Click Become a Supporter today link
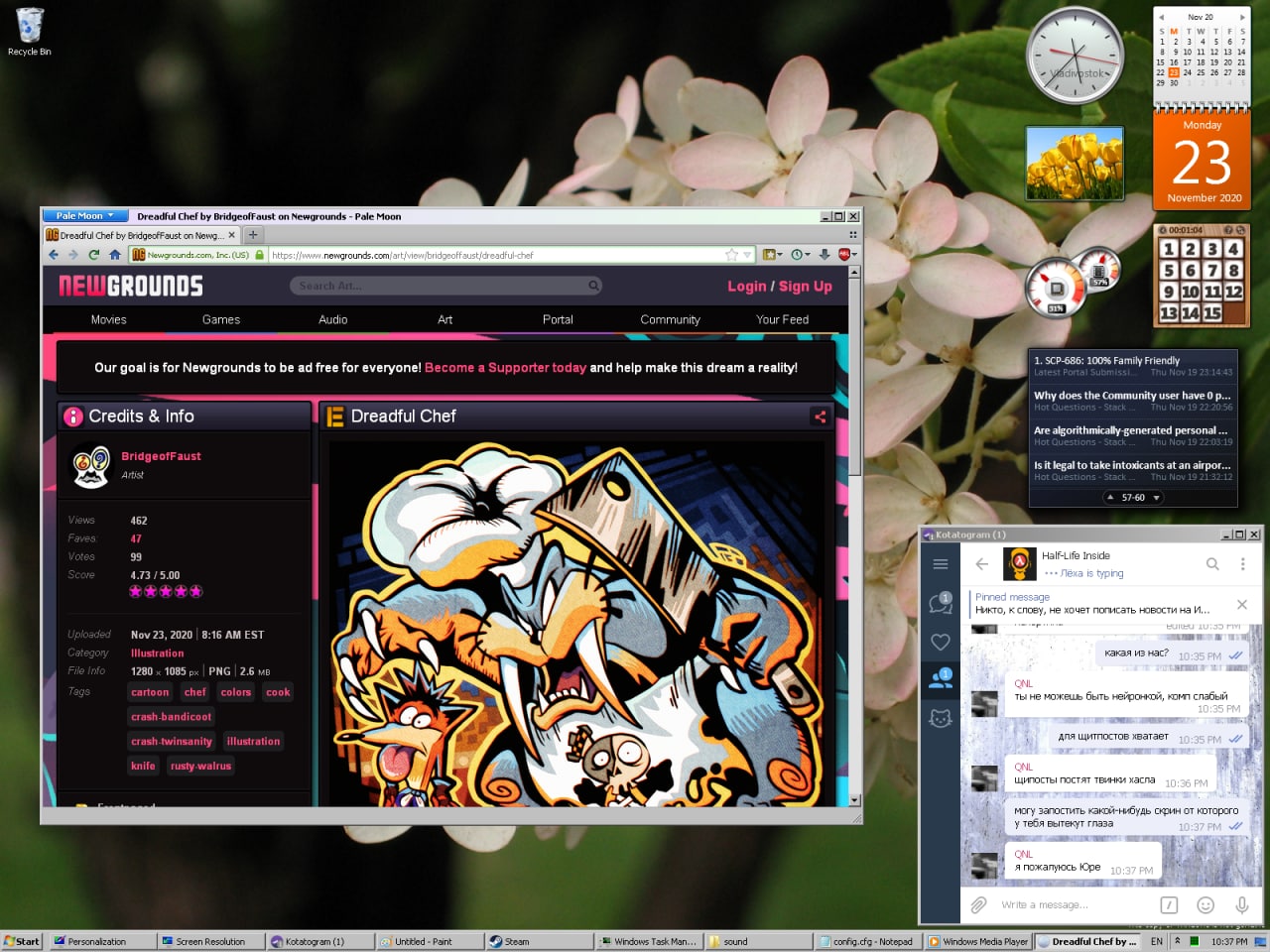Image resolution: width=1270 pixels, height=952 pixels. (x=505, y=367)
